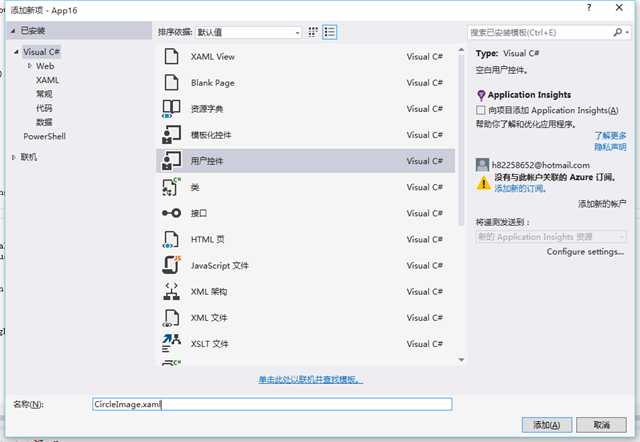Select PowerShell in the category tree
The image size is (640, 442).
[44, 136]
